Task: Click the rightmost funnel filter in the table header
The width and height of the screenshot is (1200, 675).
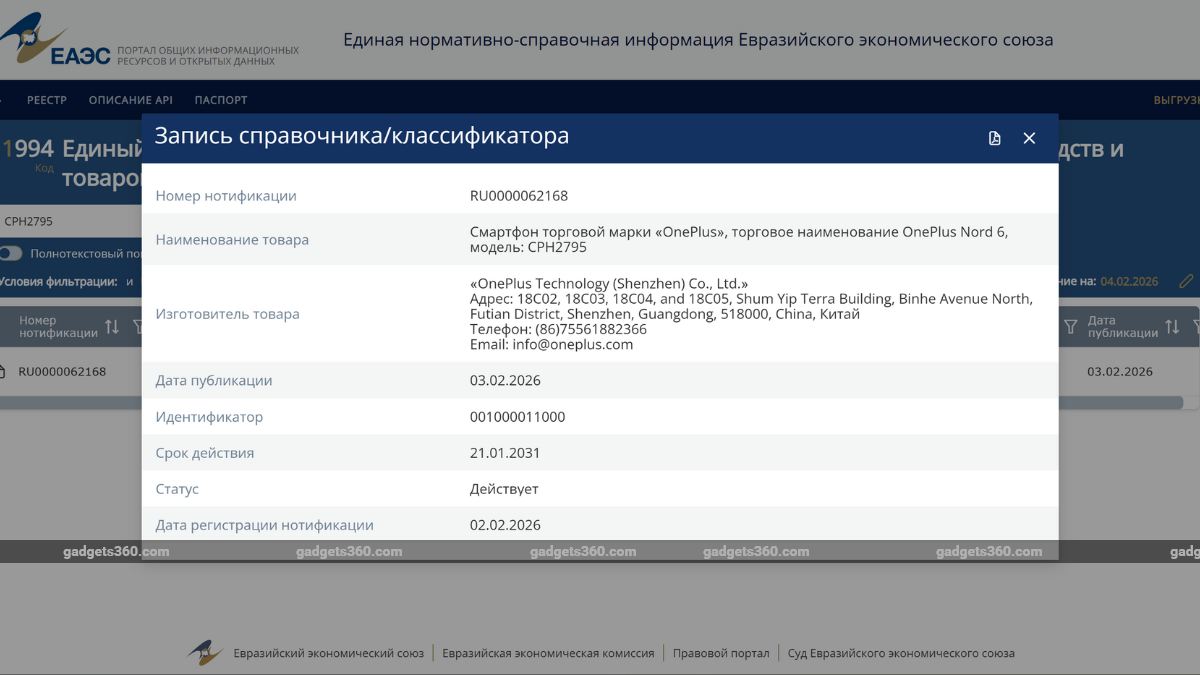Action: 1196,326
